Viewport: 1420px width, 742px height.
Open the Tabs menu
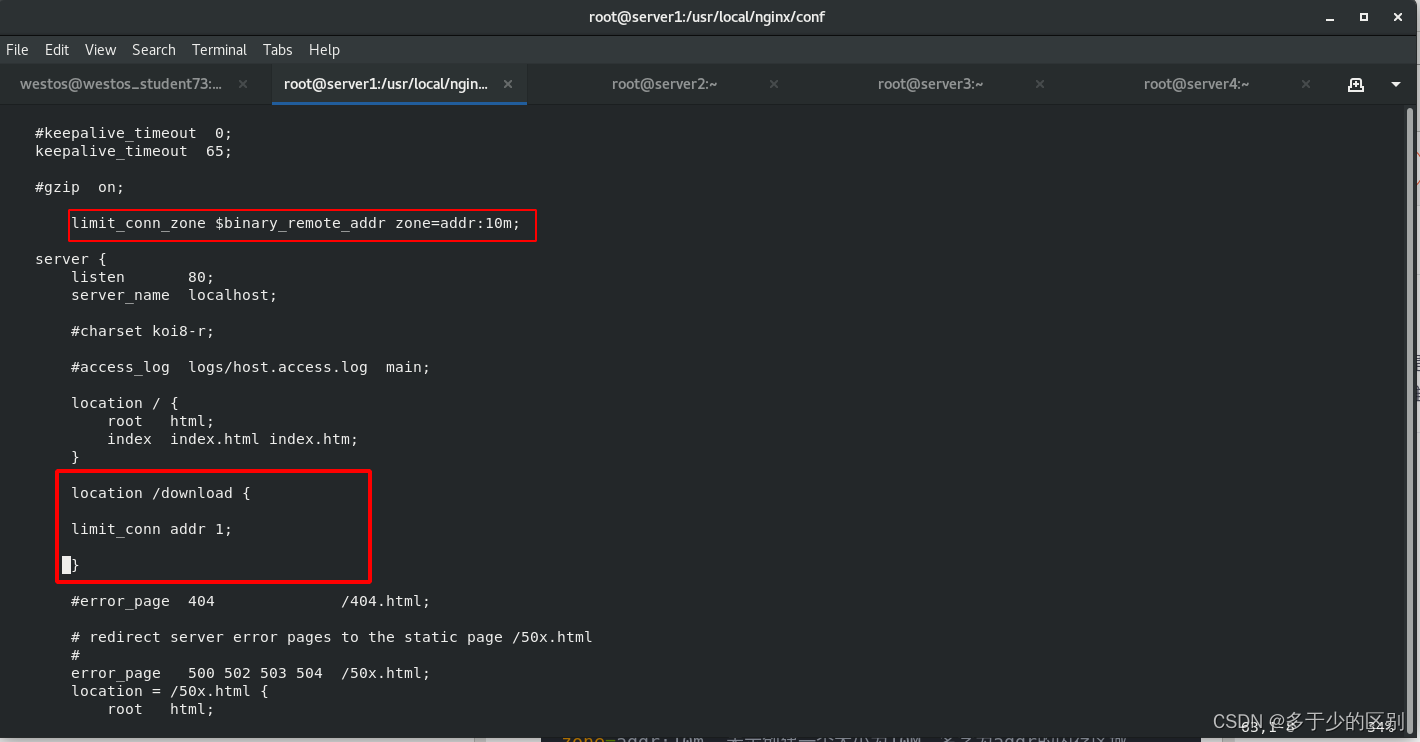tap(278, 49)
